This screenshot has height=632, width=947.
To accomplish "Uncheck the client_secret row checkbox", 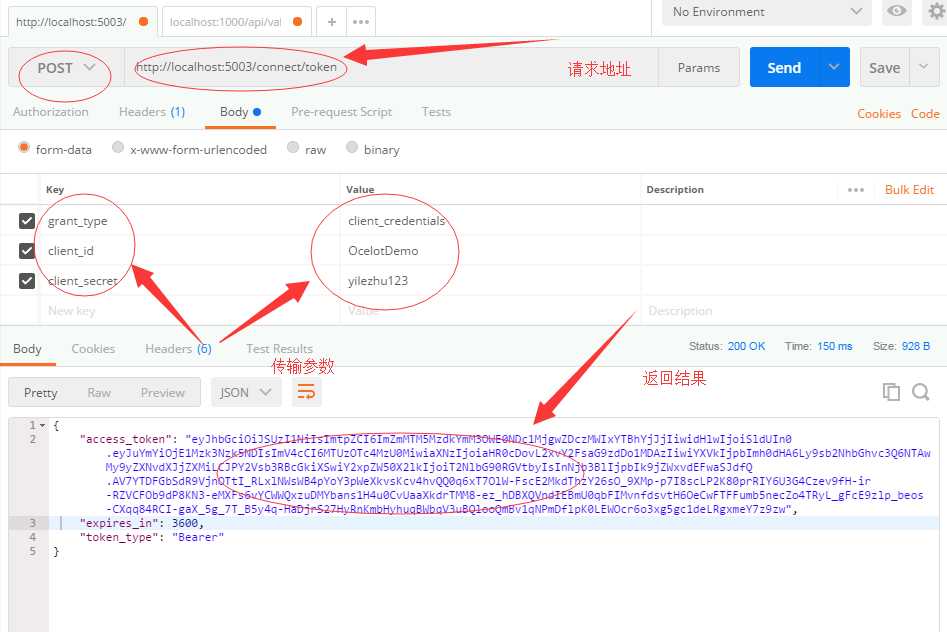I will (27, 281).
